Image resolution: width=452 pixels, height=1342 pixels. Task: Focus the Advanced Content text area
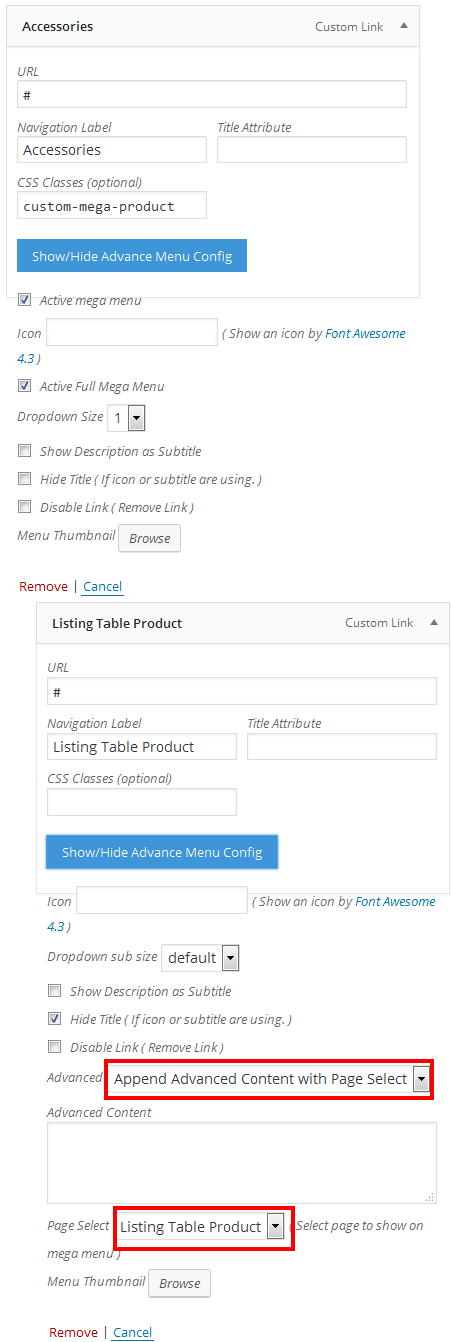click(242, 1162)
